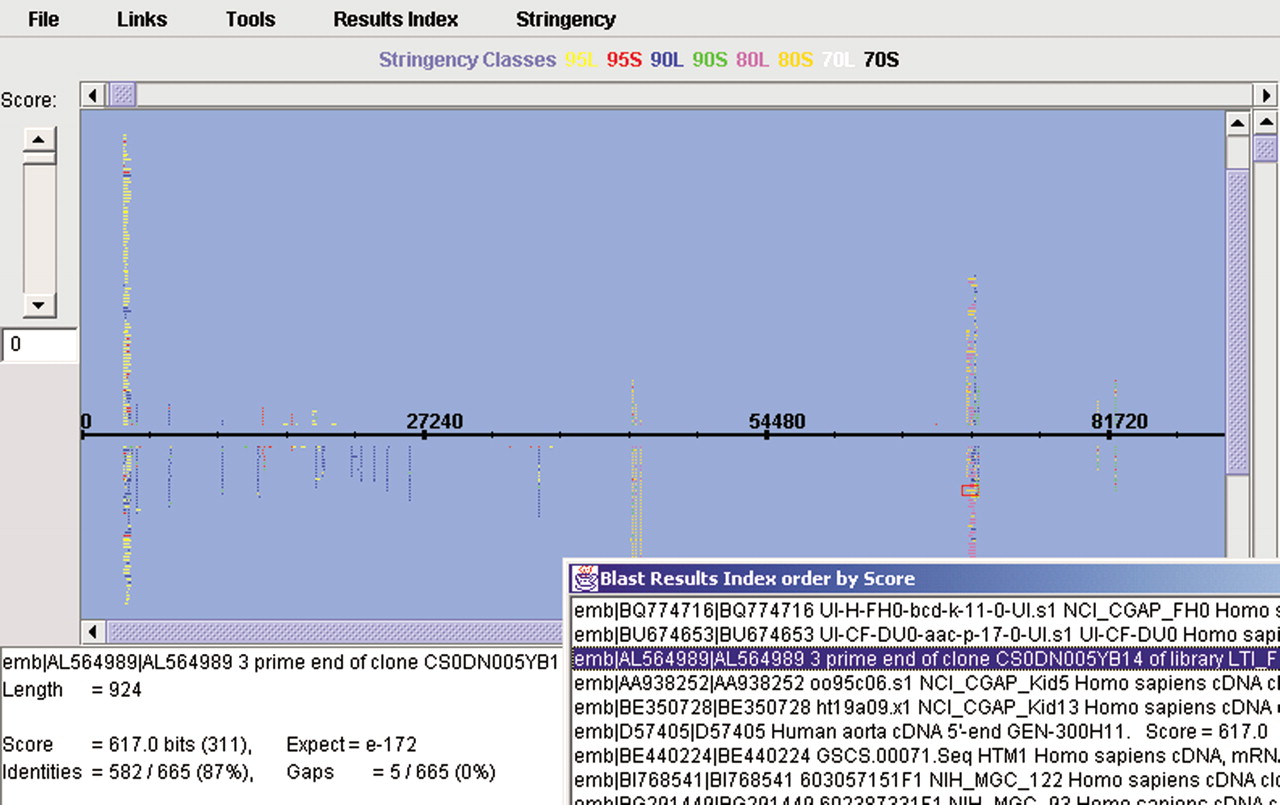Select the 90S green stringency class label

pos(709,60)
